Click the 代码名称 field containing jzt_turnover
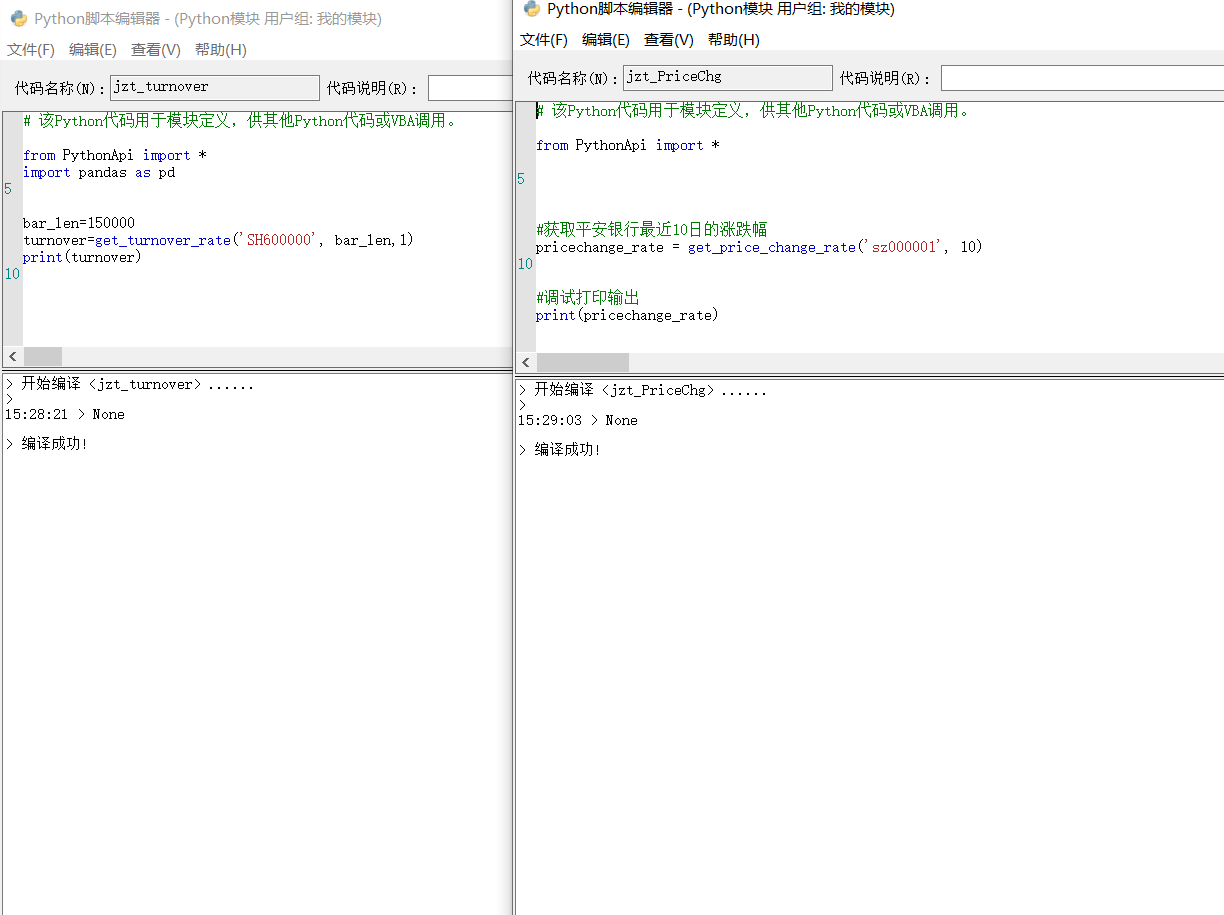The image size is (1224, 915). 214,88
